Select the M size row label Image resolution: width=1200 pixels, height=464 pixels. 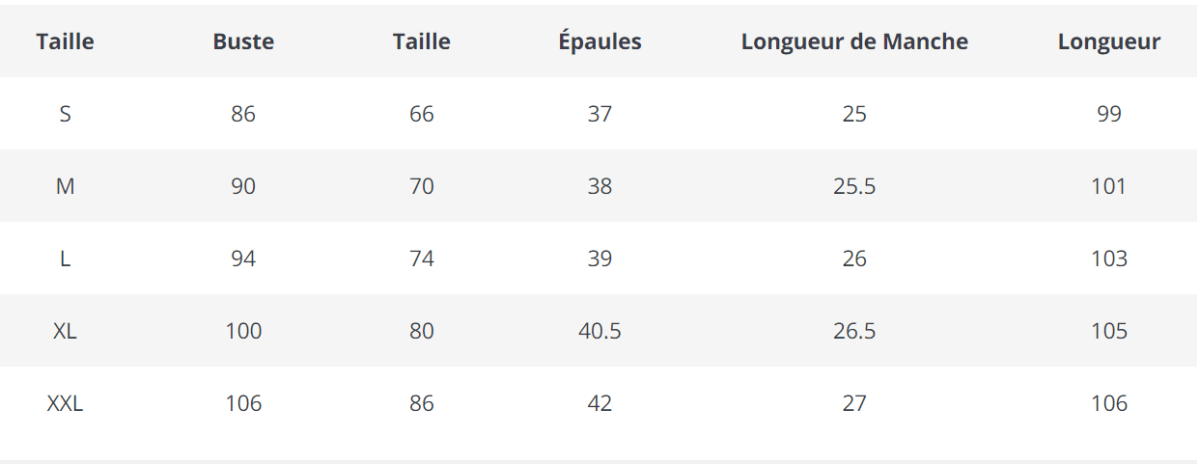point(65,186)
